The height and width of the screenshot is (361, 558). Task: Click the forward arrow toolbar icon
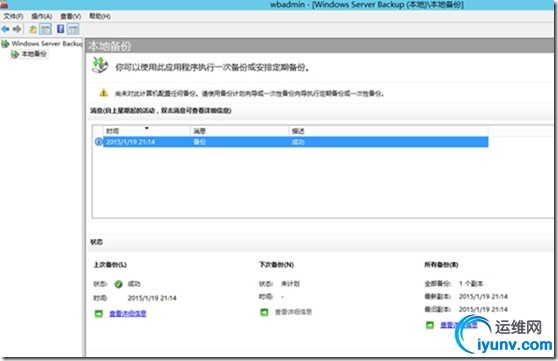coord(17,29)
